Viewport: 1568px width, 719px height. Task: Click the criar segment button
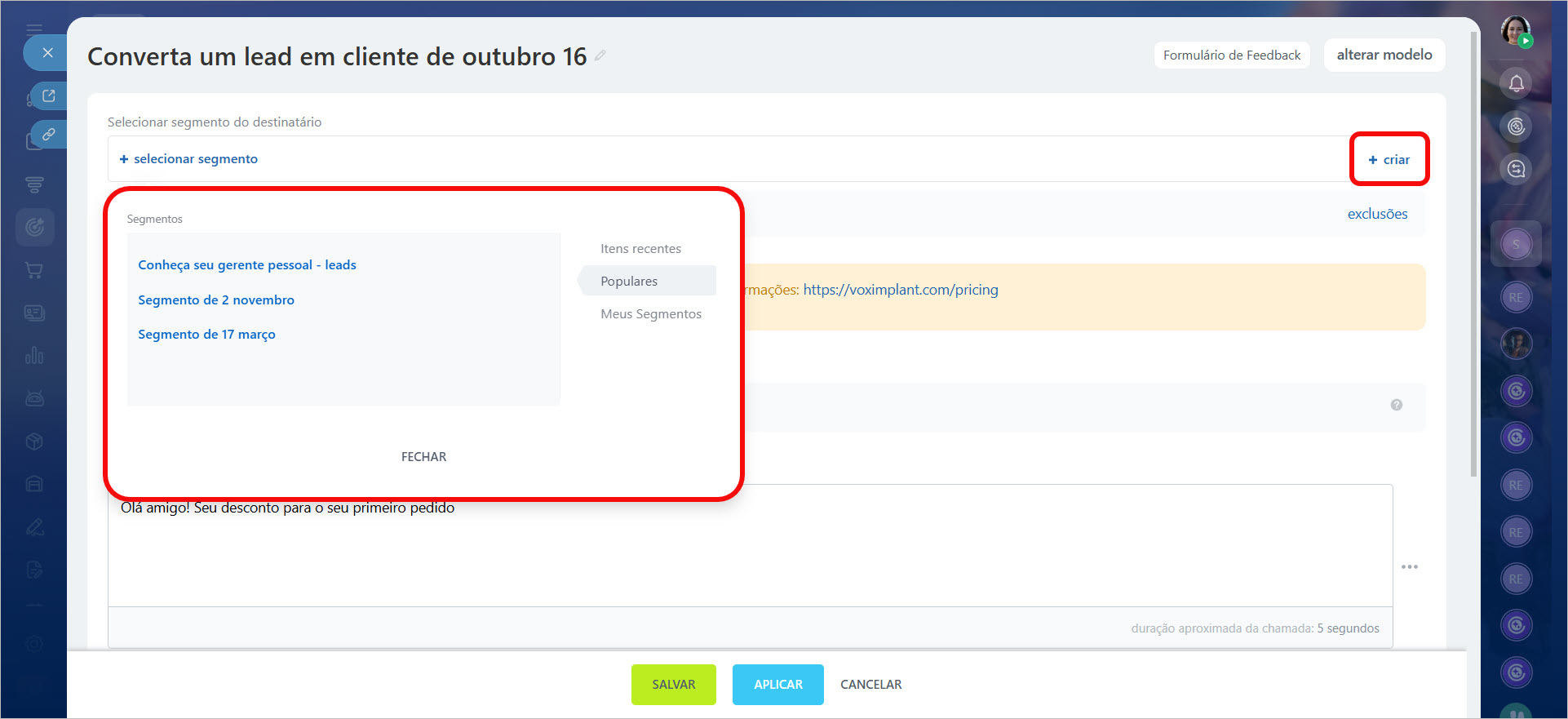(1389, 160)
